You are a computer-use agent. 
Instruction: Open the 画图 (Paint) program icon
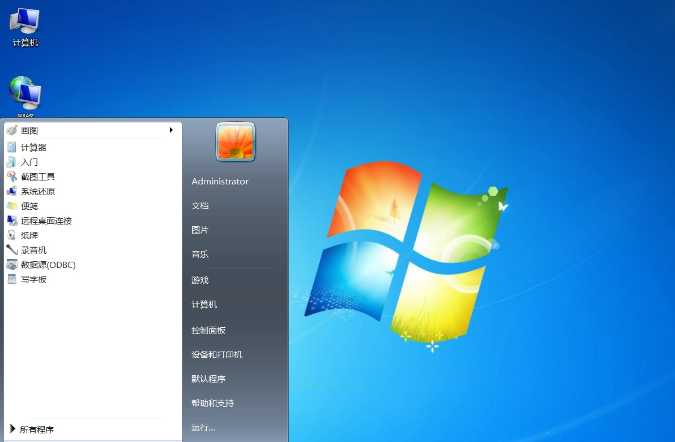12,130
